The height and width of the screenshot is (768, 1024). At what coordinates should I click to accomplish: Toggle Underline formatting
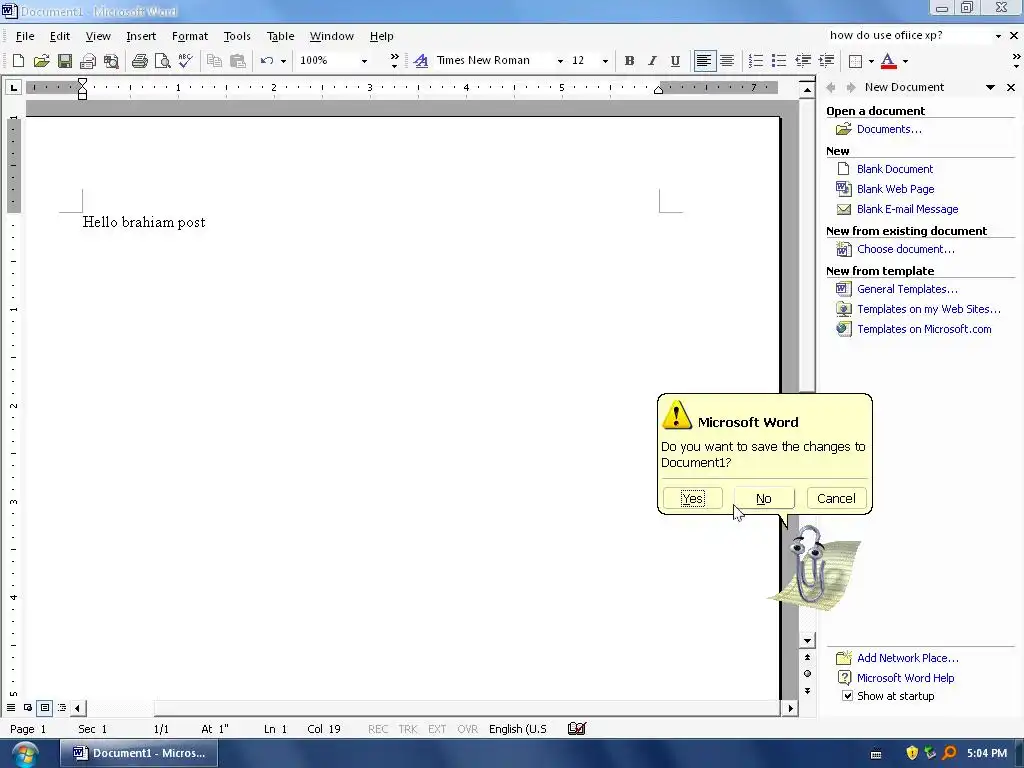(675, 61)
